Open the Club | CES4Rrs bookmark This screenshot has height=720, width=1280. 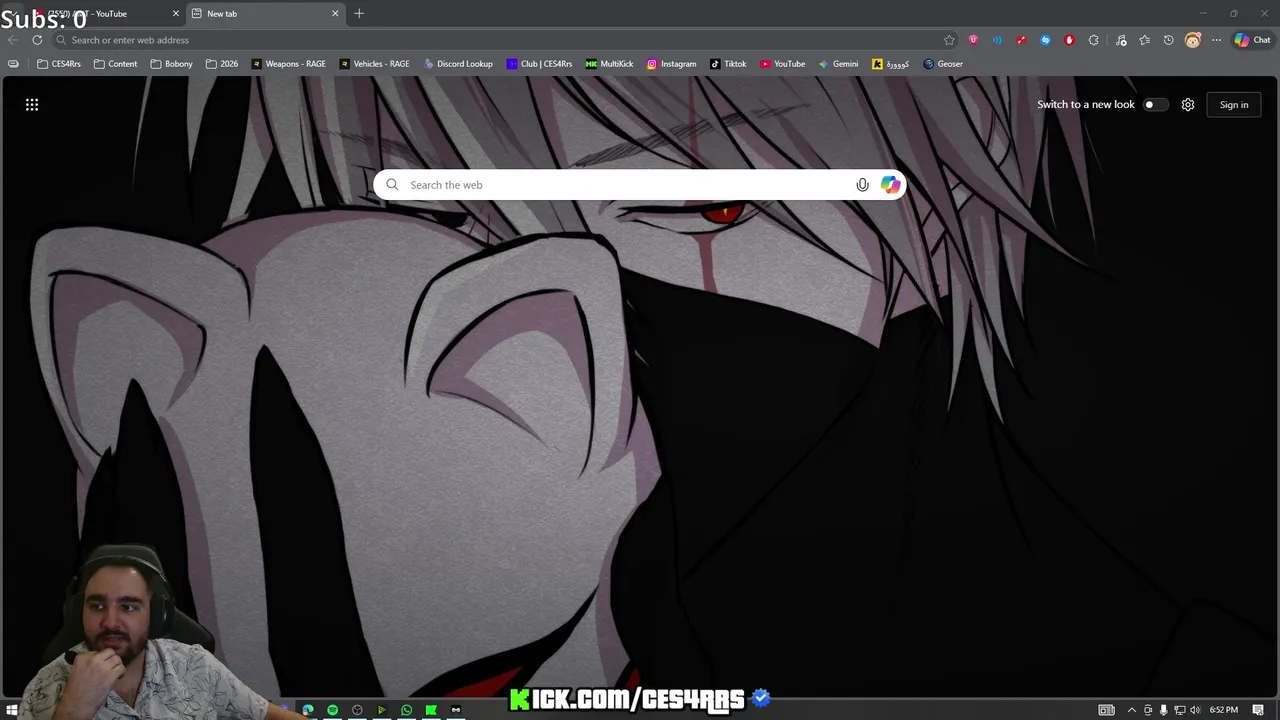[x=539, y=64]
